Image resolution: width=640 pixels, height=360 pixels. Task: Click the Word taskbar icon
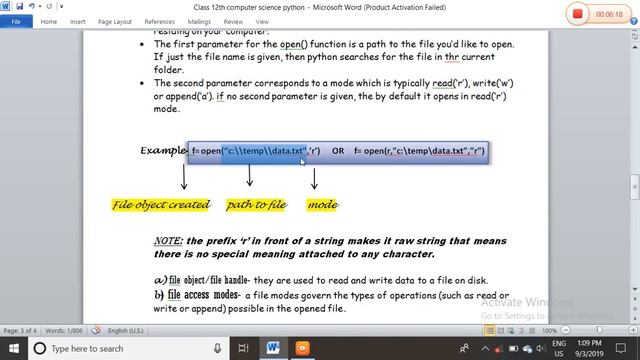(x=273, y=349)
